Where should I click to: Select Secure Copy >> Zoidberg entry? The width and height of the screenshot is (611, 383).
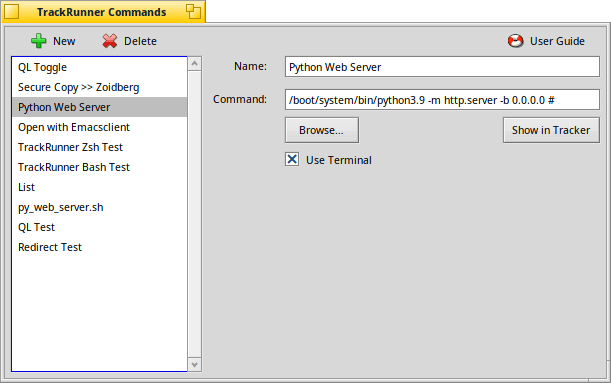point(99,87)
